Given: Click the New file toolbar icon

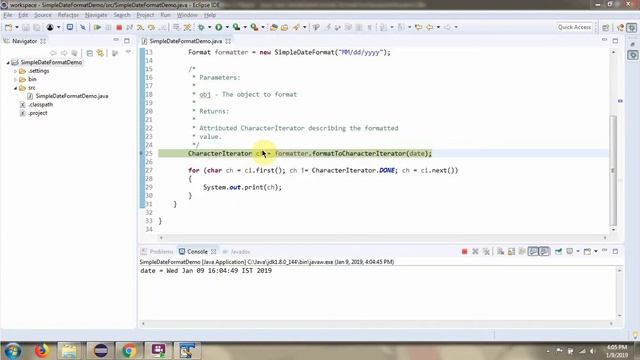Looking at the screenshot, I should pyautogui.click(x=8, y=27).
